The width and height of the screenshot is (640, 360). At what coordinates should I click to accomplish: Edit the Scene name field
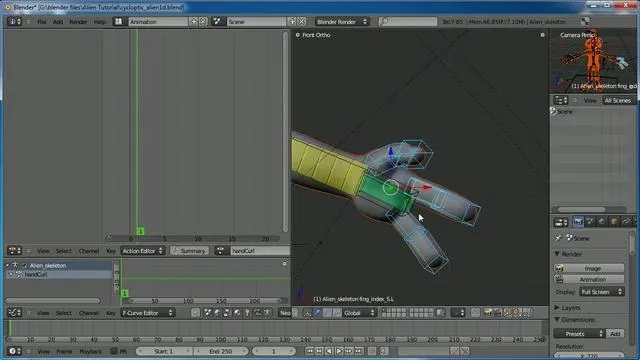point(256,22)
